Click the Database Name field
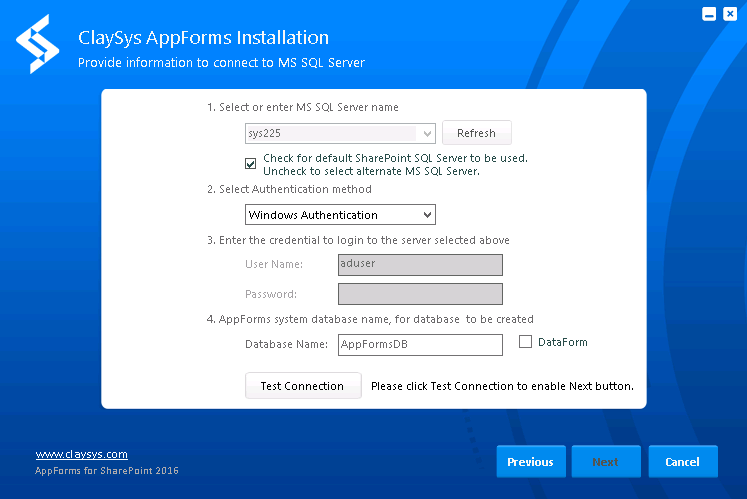The image size is (747, 499). tap(420, 345)
